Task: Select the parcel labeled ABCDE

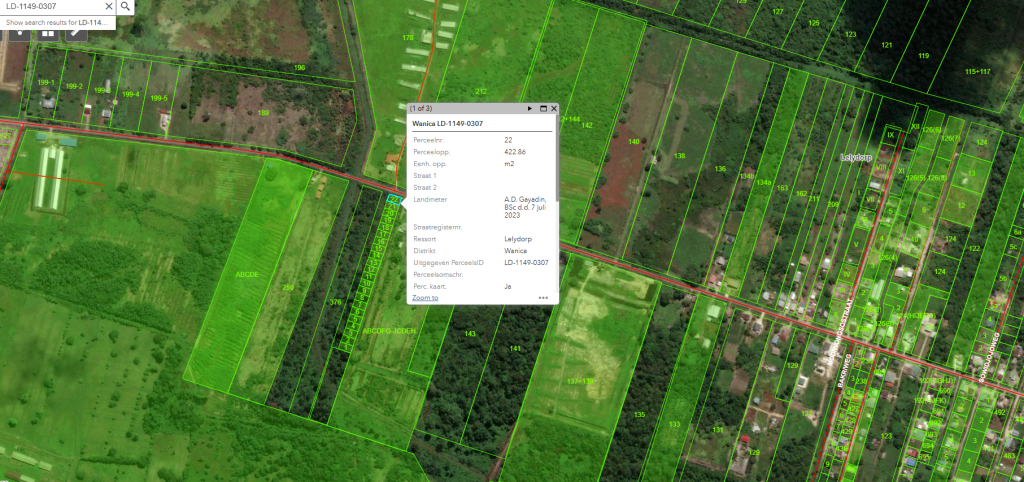Action: [x=246, y=273]
